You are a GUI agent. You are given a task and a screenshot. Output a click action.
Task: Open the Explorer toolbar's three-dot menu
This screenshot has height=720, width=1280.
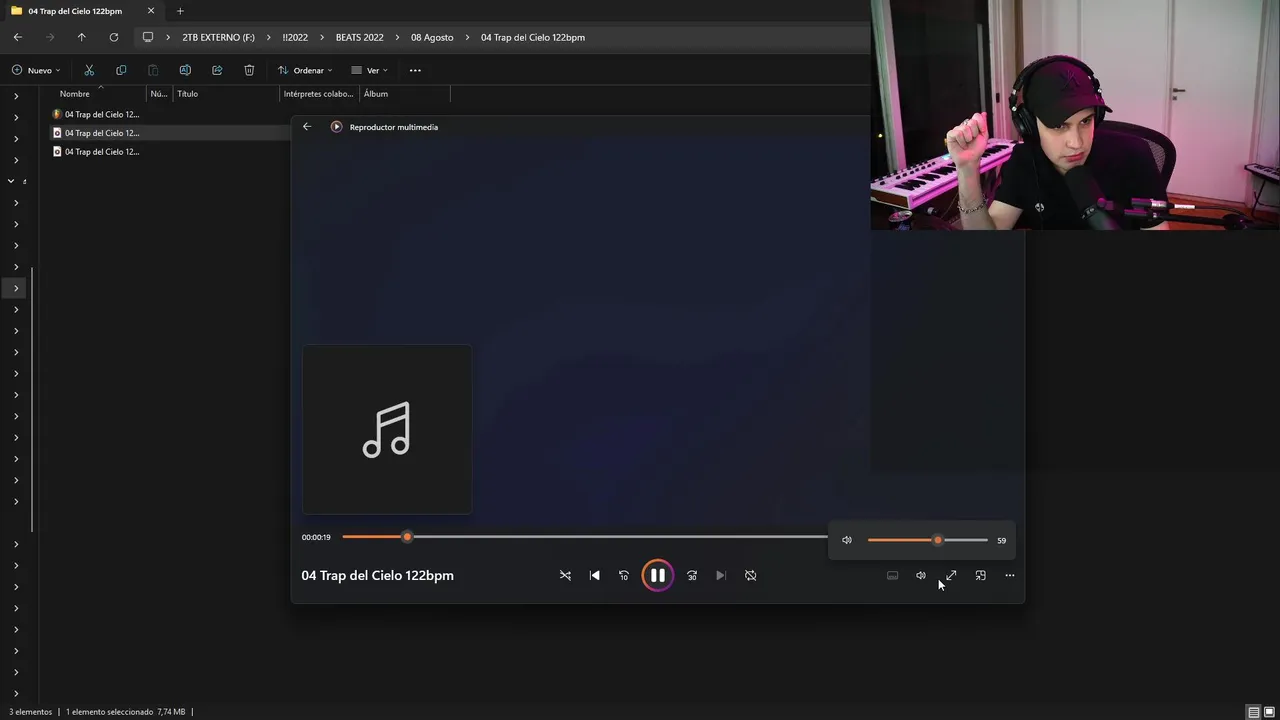[415, 70]
